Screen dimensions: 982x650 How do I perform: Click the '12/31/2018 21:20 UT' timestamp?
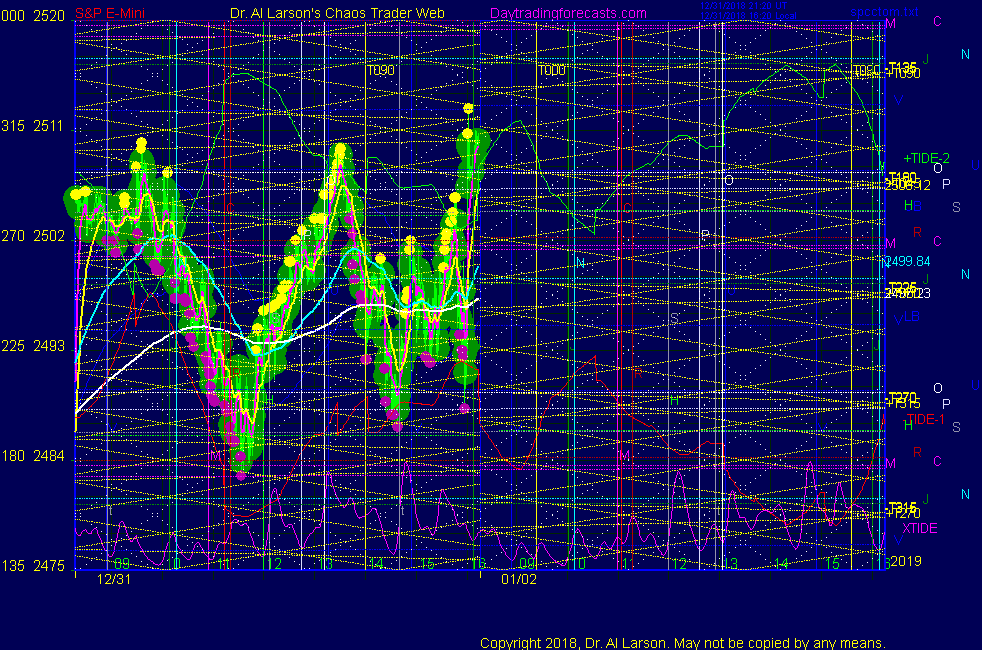(x=743, y=6)
